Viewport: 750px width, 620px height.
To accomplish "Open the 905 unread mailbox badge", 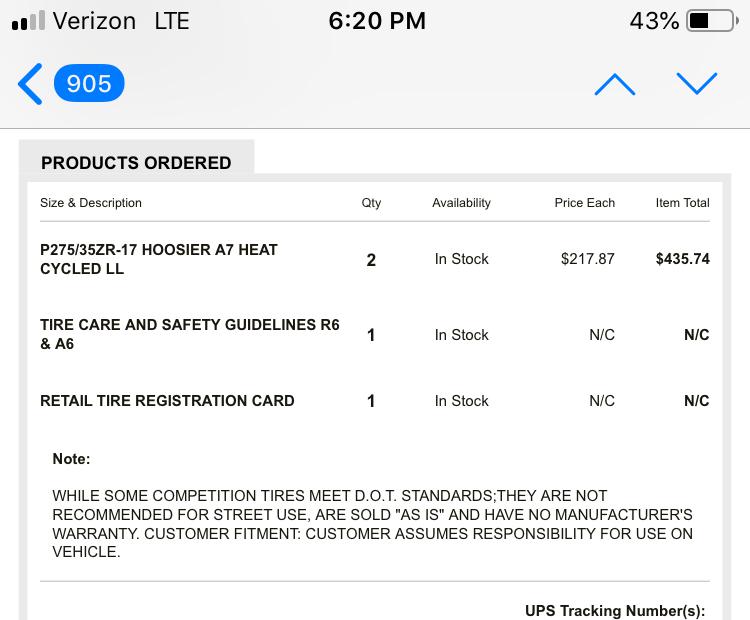I will click(89, 83).
